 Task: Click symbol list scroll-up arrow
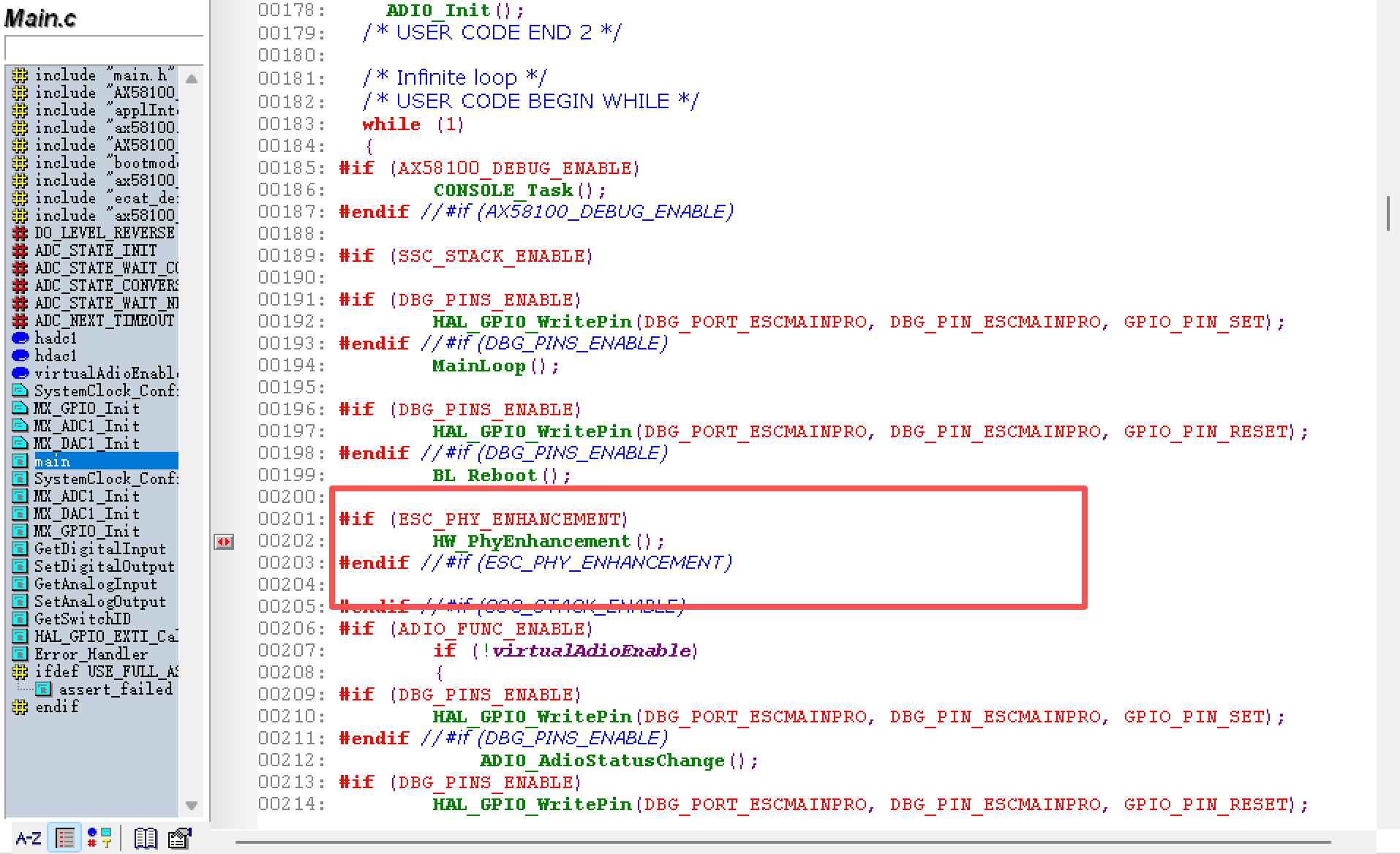(192, 79)
